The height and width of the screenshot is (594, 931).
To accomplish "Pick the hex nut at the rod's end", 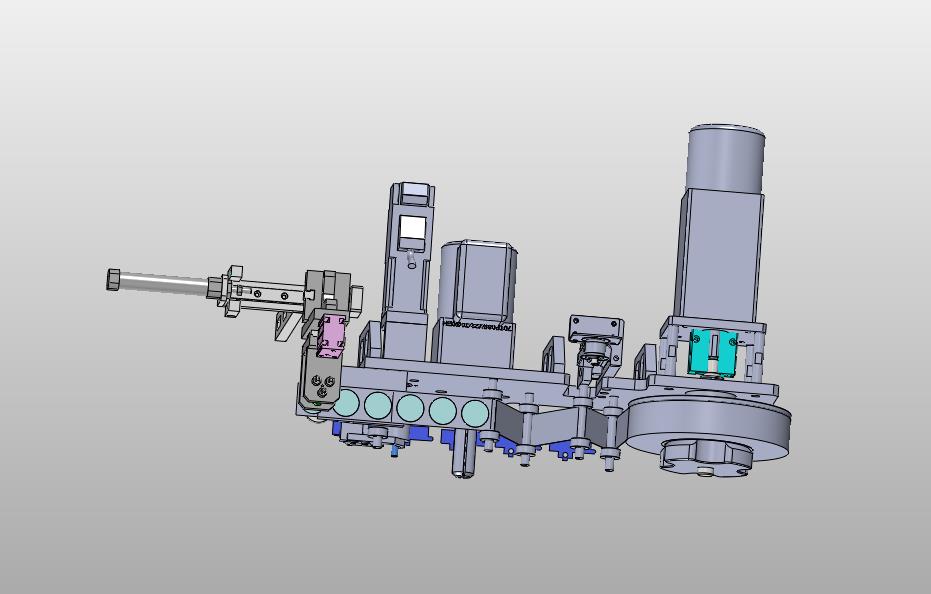I will [113, 279].
